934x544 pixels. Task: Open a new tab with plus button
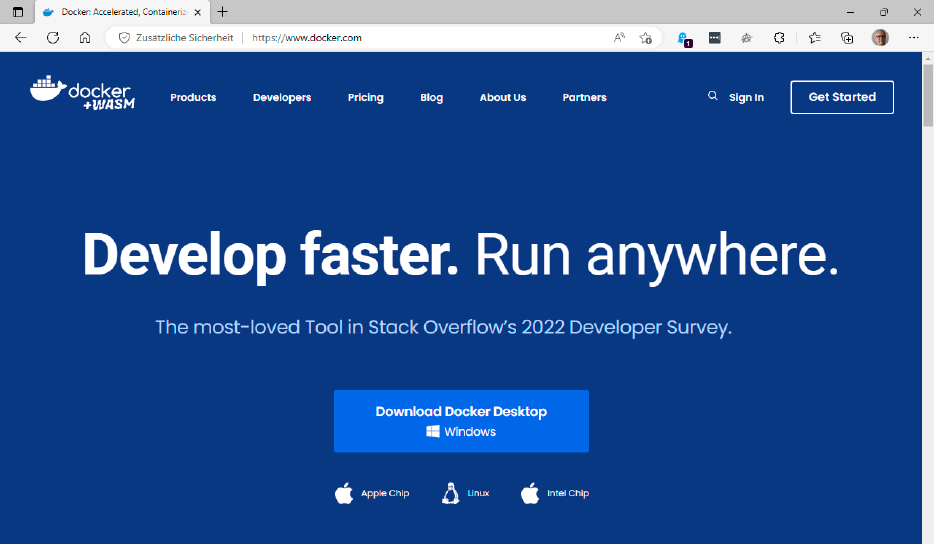click(x=222, y=11)
